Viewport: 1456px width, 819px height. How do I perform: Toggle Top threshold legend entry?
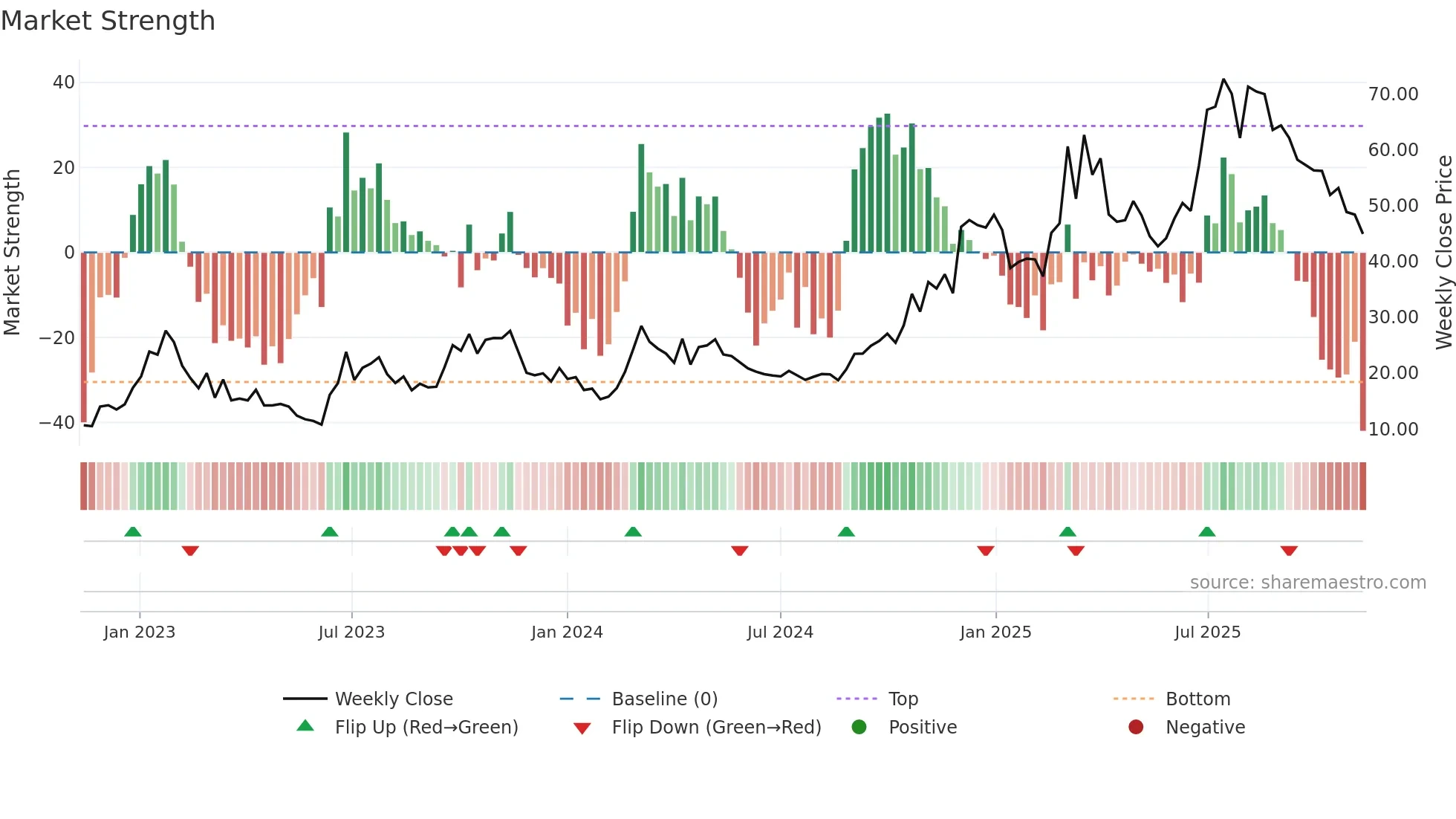point(903,699)
